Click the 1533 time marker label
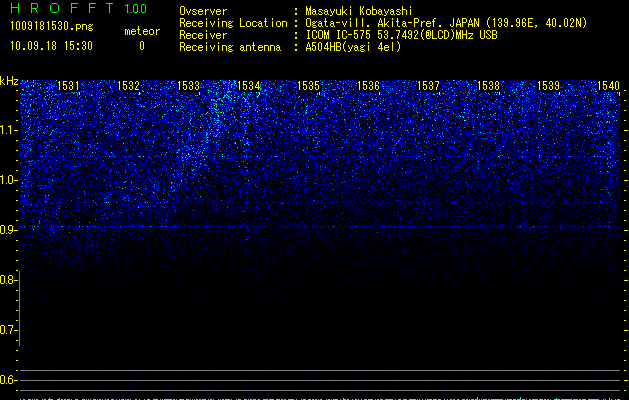 (188, 86)
